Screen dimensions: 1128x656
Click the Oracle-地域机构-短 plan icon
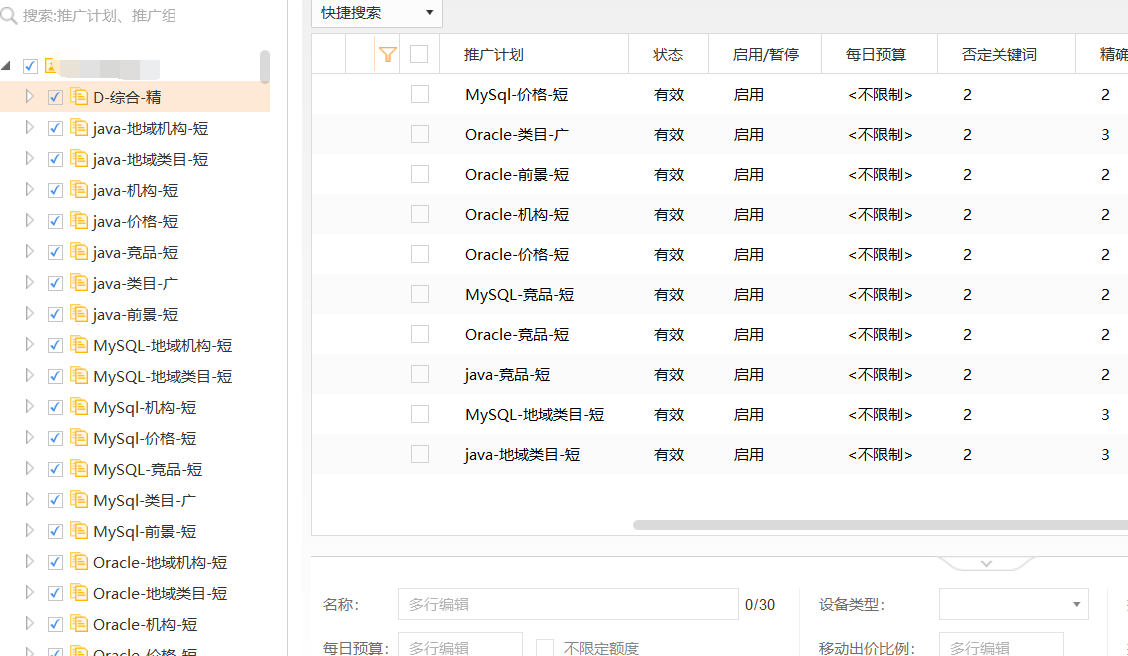tap(79, 561)
